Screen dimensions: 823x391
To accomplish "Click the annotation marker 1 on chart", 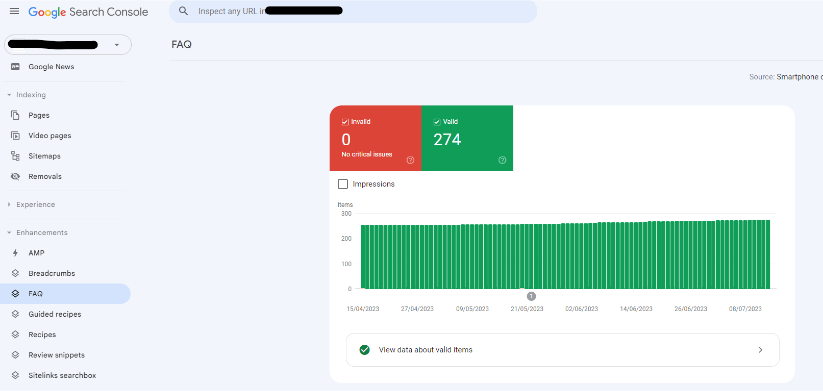I will click(x=531, y=297).
